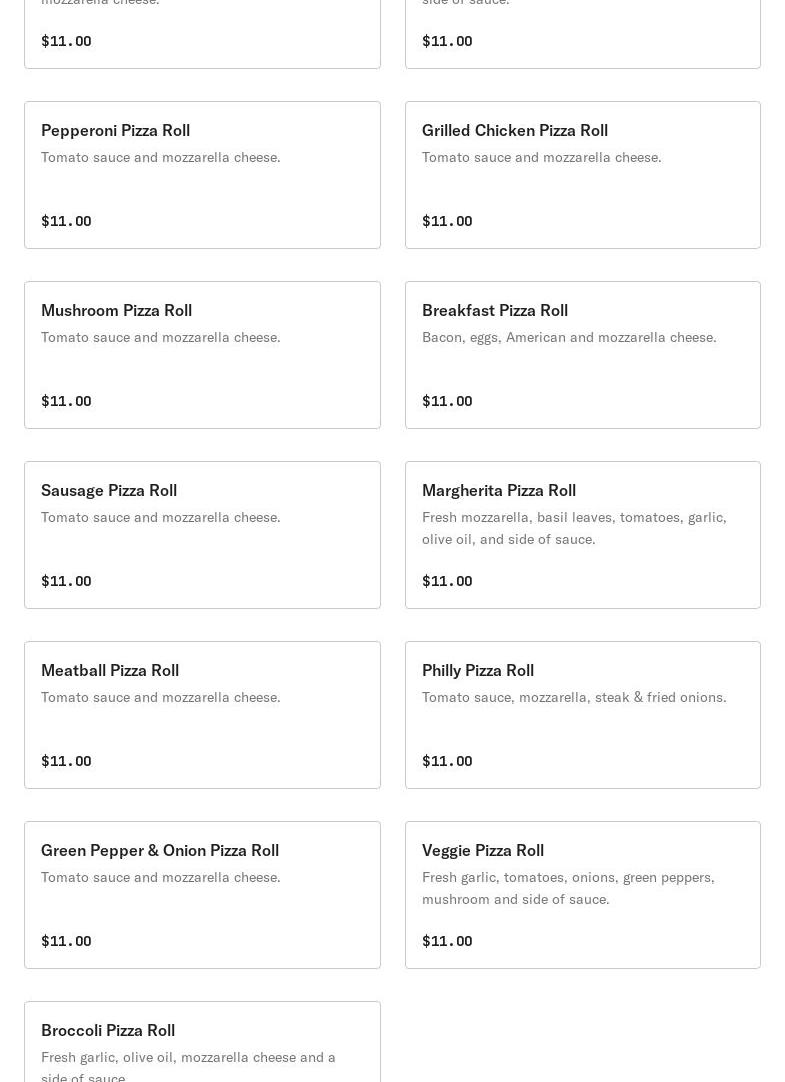This screenshot has height=1082, width=785.
Task: Click the price of Pepperoni Pizza Roll
Action: [x=66, y=221]
